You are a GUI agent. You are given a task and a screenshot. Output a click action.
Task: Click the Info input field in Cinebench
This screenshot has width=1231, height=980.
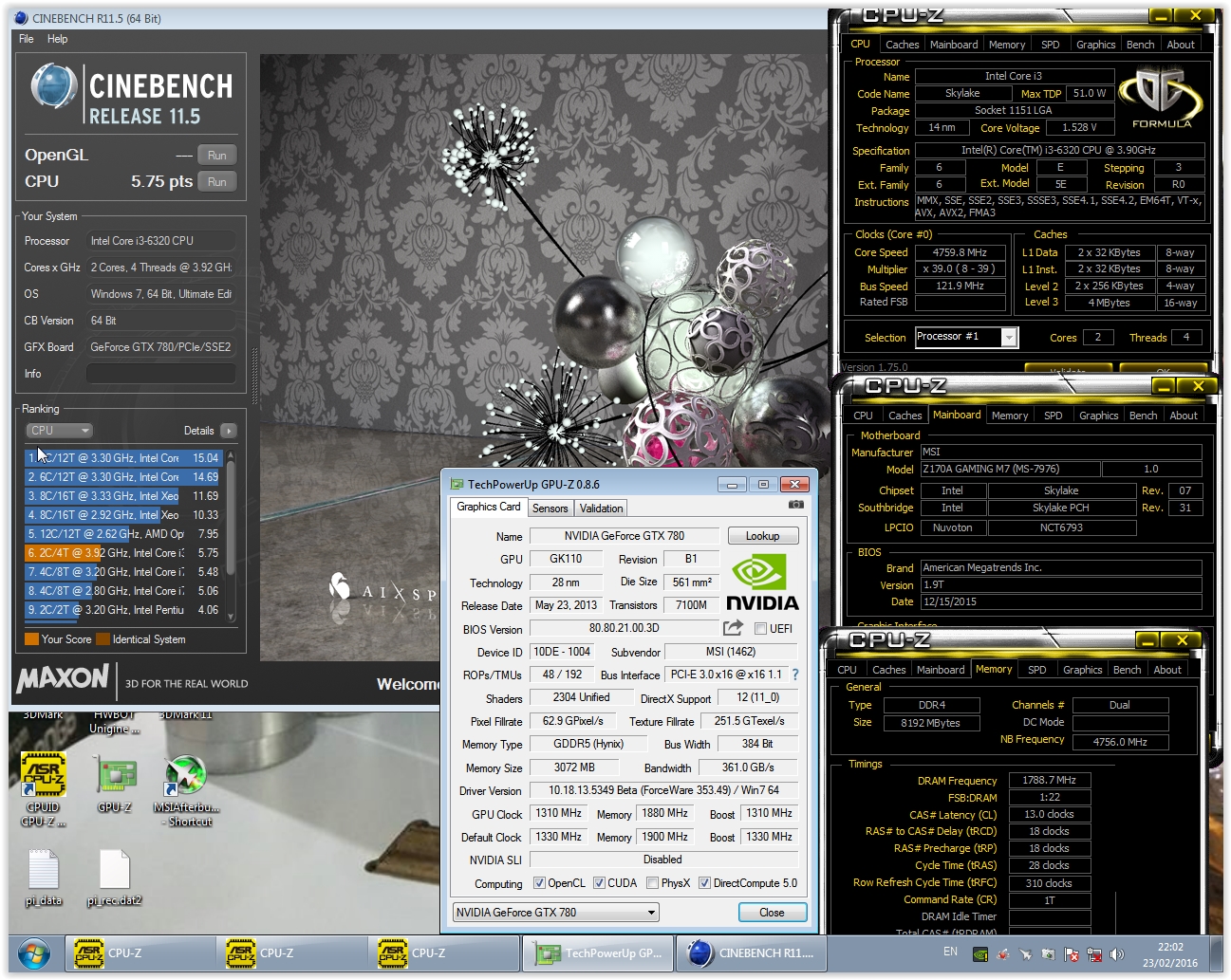coord(160,374)
